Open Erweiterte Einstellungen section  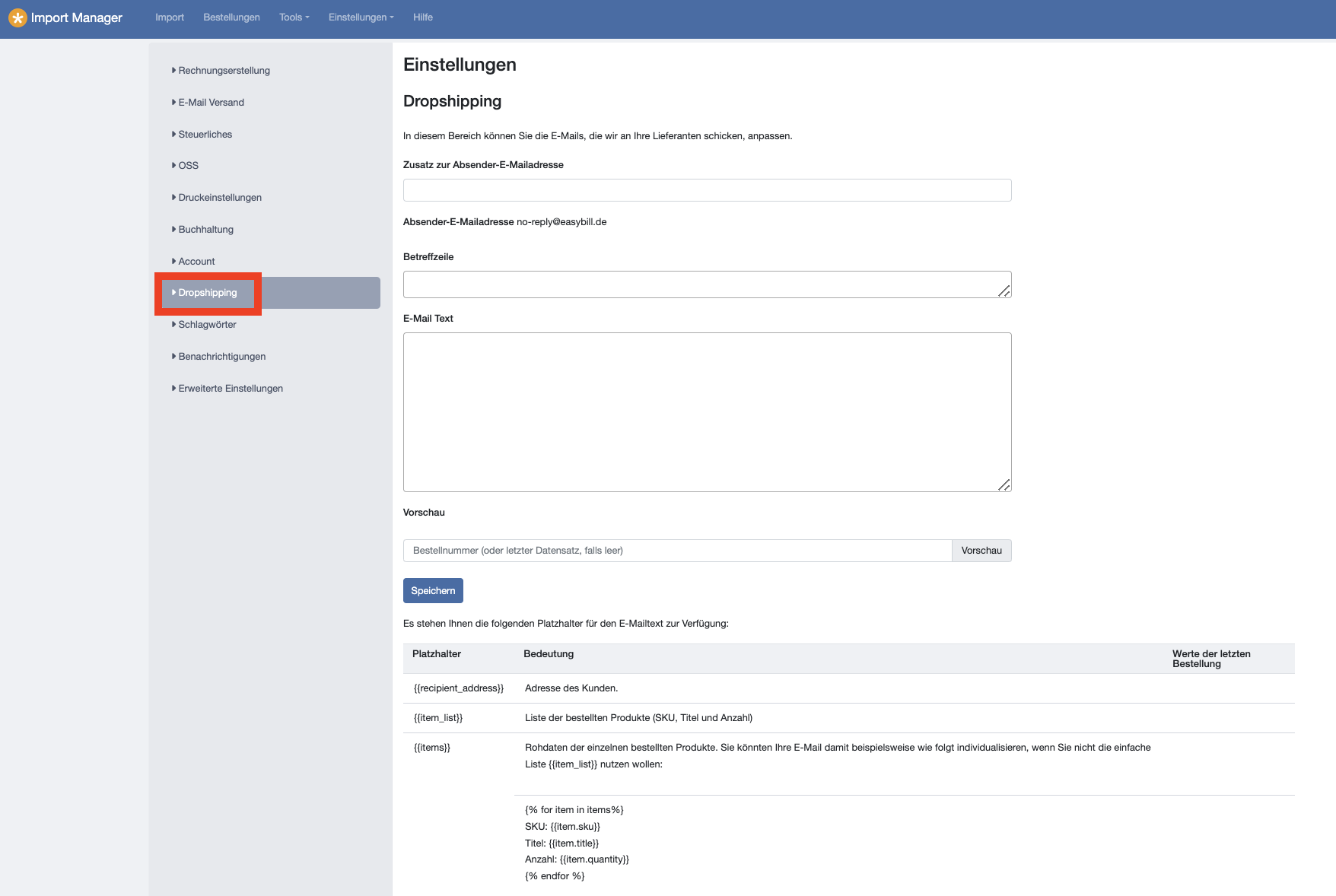231,389
